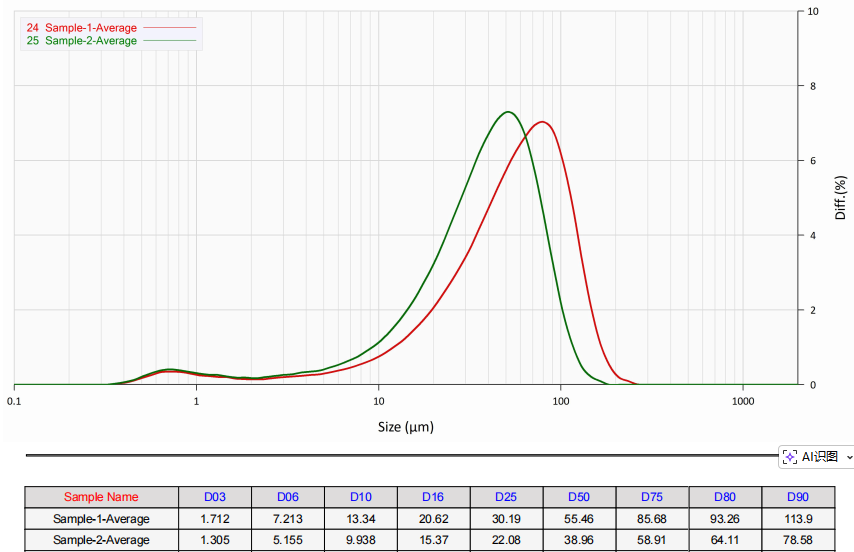The height and width of the screenshot is (552, 854).
Task: Click the red line swatch in legend
Action: pos(169,28)
